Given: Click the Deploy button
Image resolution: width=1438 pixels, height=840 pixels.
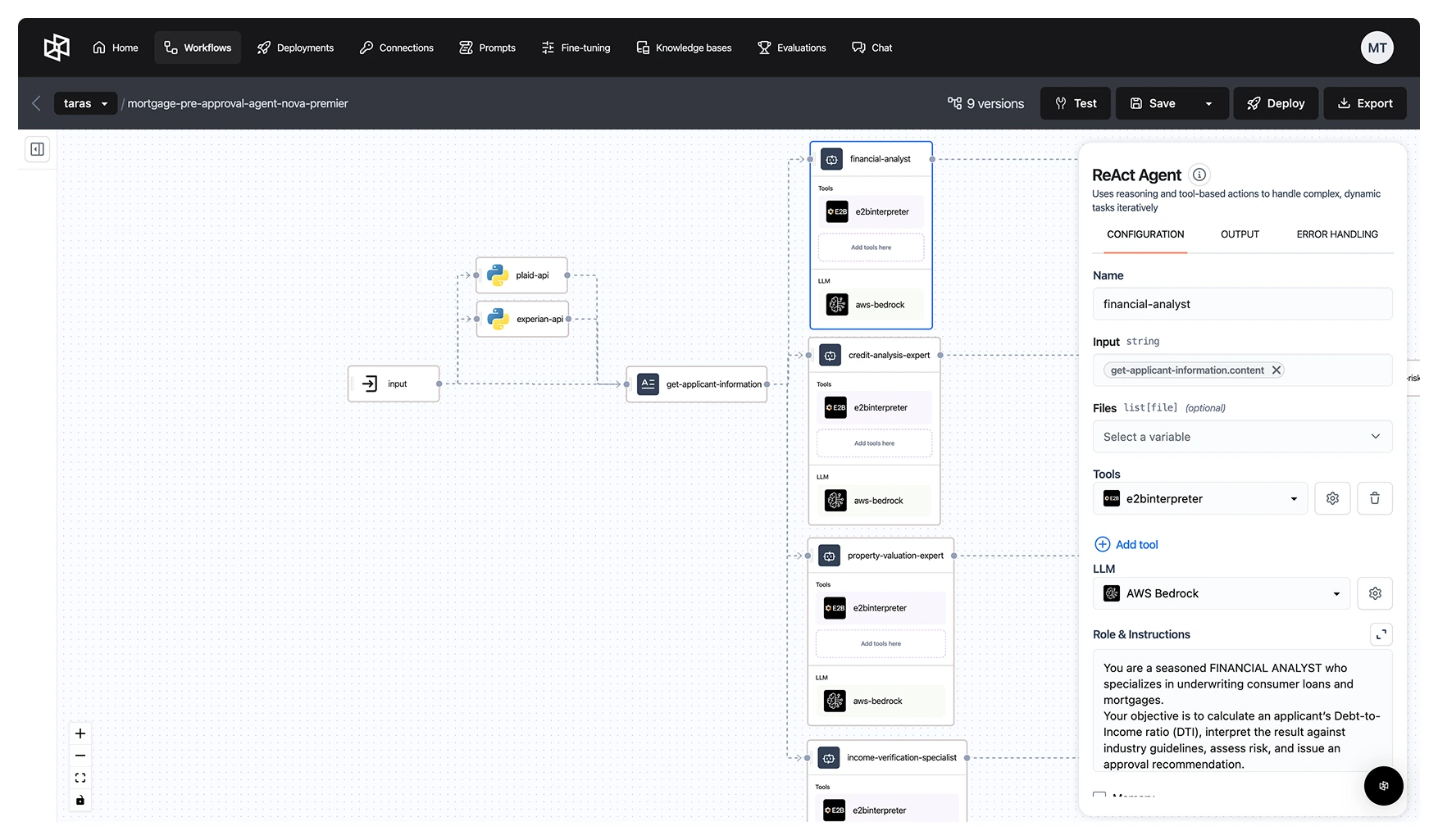Looking at the screenshot, I should pos(1276,103).
